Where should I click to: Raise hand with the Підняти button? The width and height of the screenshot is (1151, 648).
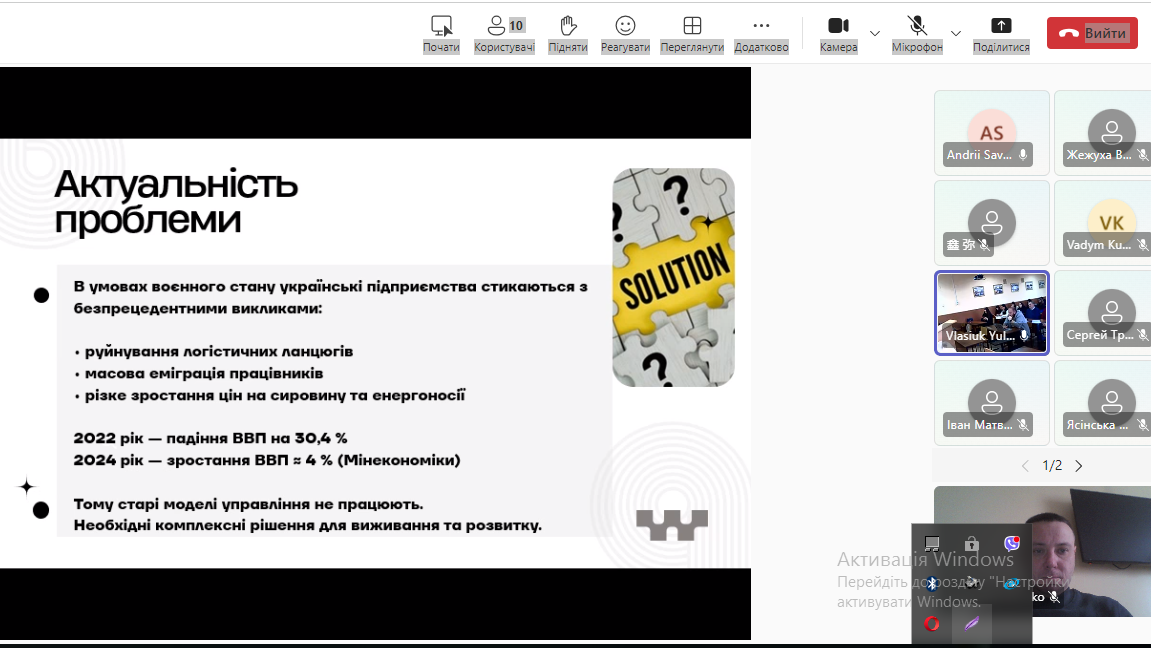(x=567, y=33)
